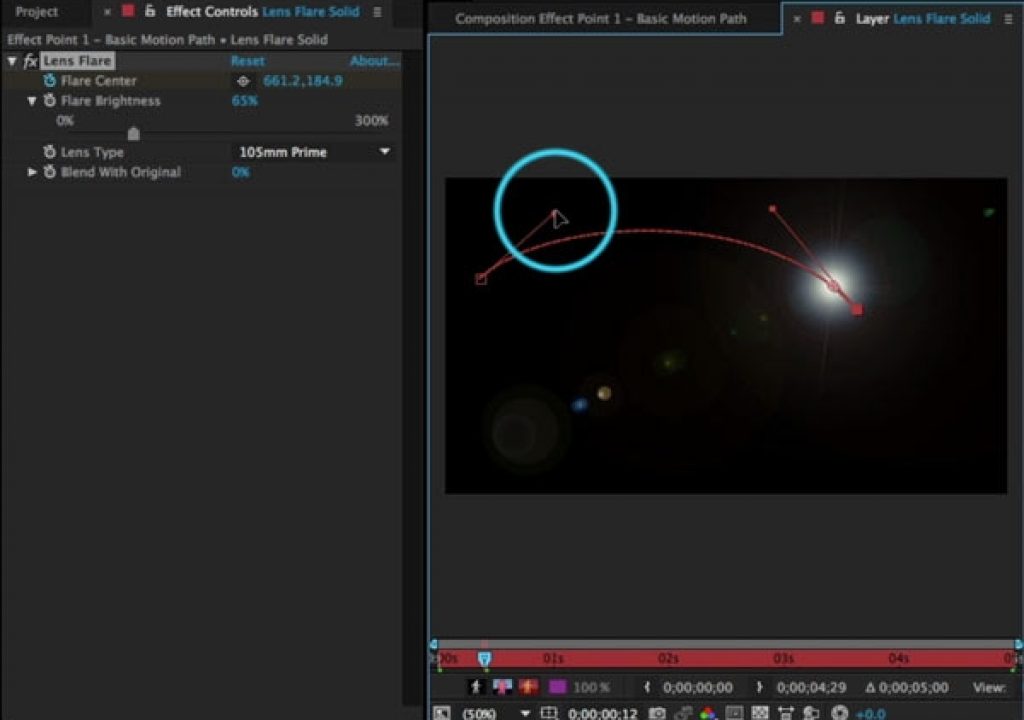Click the first render toggle icon left of 100%
The height and width of the screenshot is (720, 1024).
(476, 687)
